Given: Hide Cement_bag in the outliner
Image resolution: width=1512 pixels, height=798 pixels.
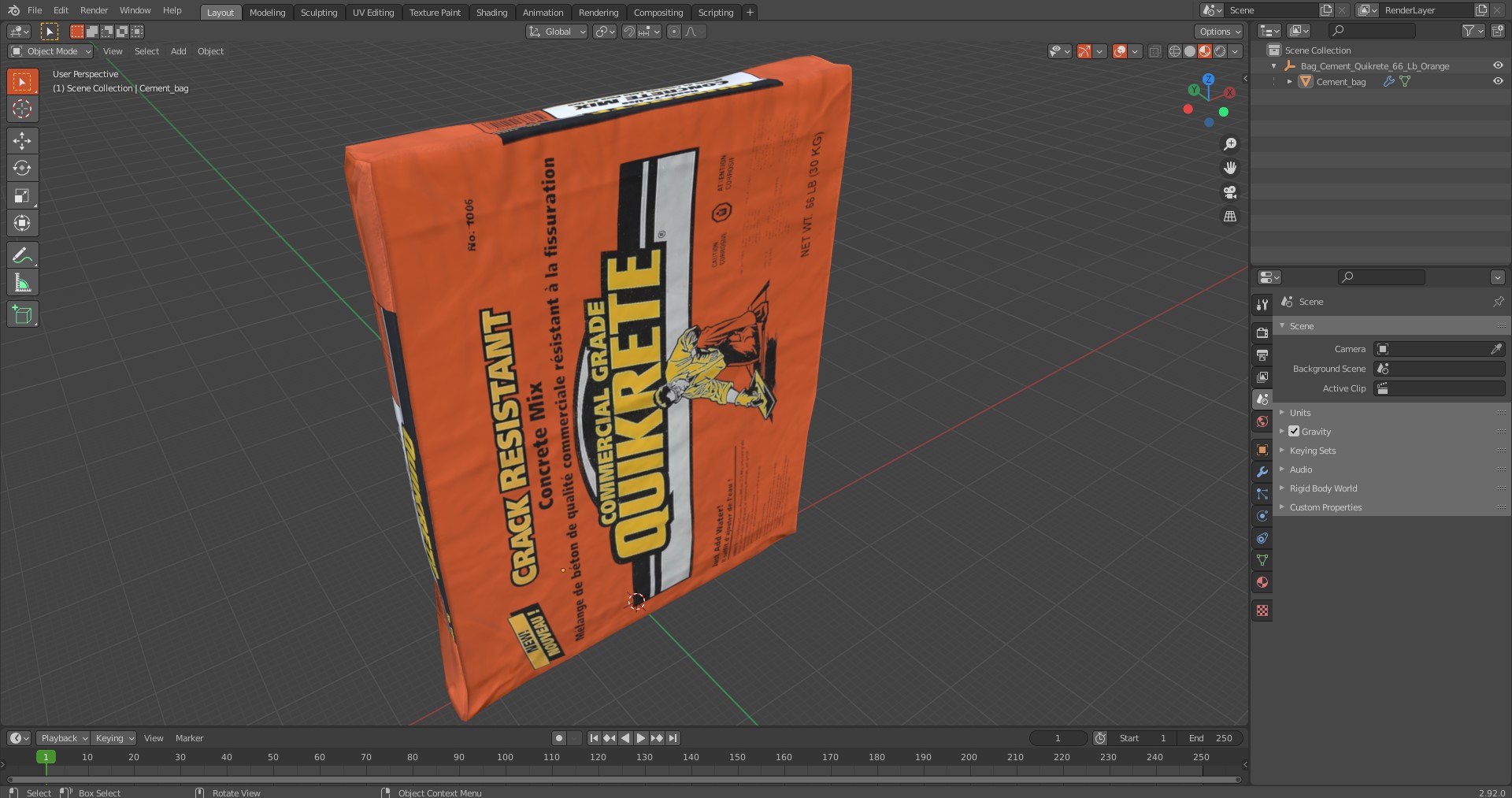Looking at the screenshot, I should pyautogui.click(x=1498, y=81).
